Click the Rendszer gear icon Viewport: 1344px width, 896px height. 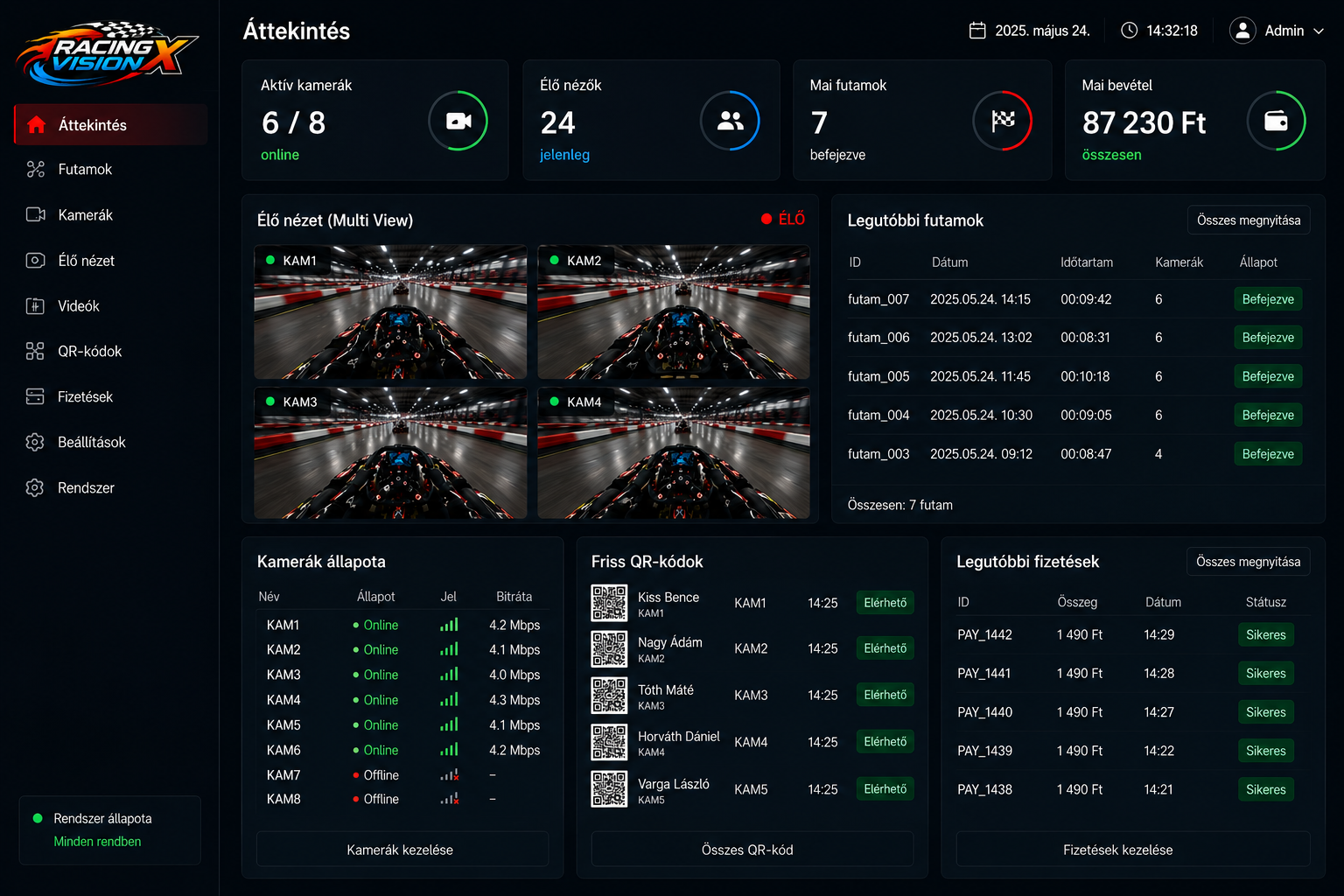(35, 488)
